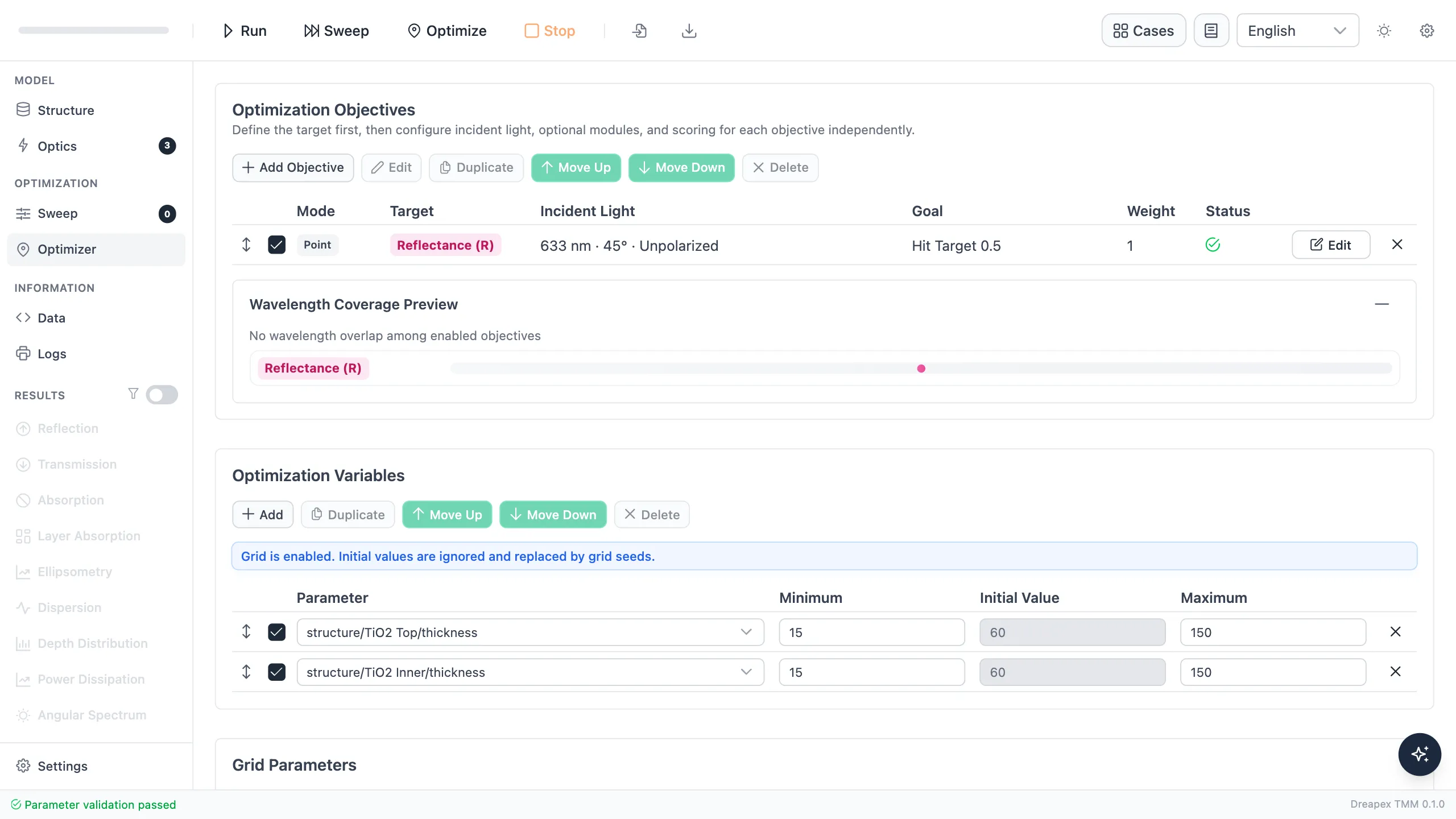Open Logs in the sidebar
The height and width of the screenshot is (819, 1456).
[96, 354]
